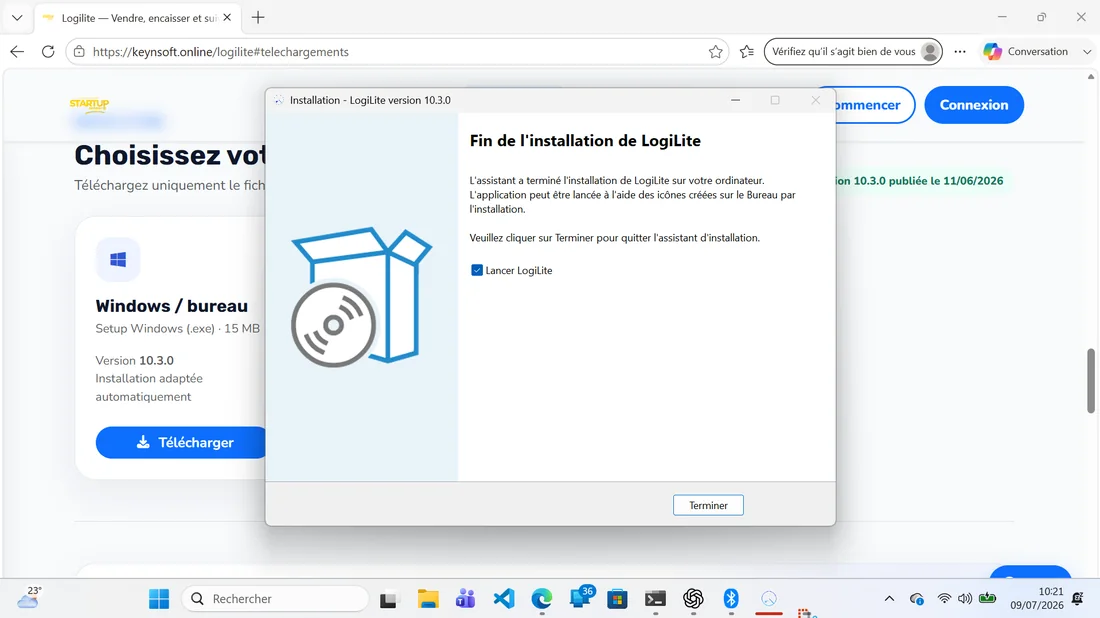Open Microsoft Edge from taskbar
Image resolution: width=1100 pixels, height=618 pixels.
click(542, 599)
